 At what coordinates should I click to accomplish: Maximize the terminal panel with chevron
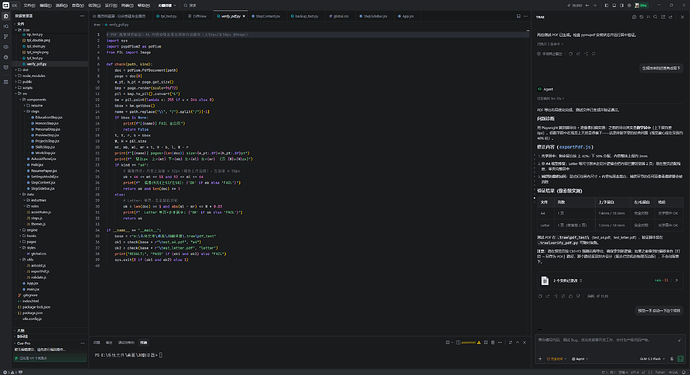(518, 342)
